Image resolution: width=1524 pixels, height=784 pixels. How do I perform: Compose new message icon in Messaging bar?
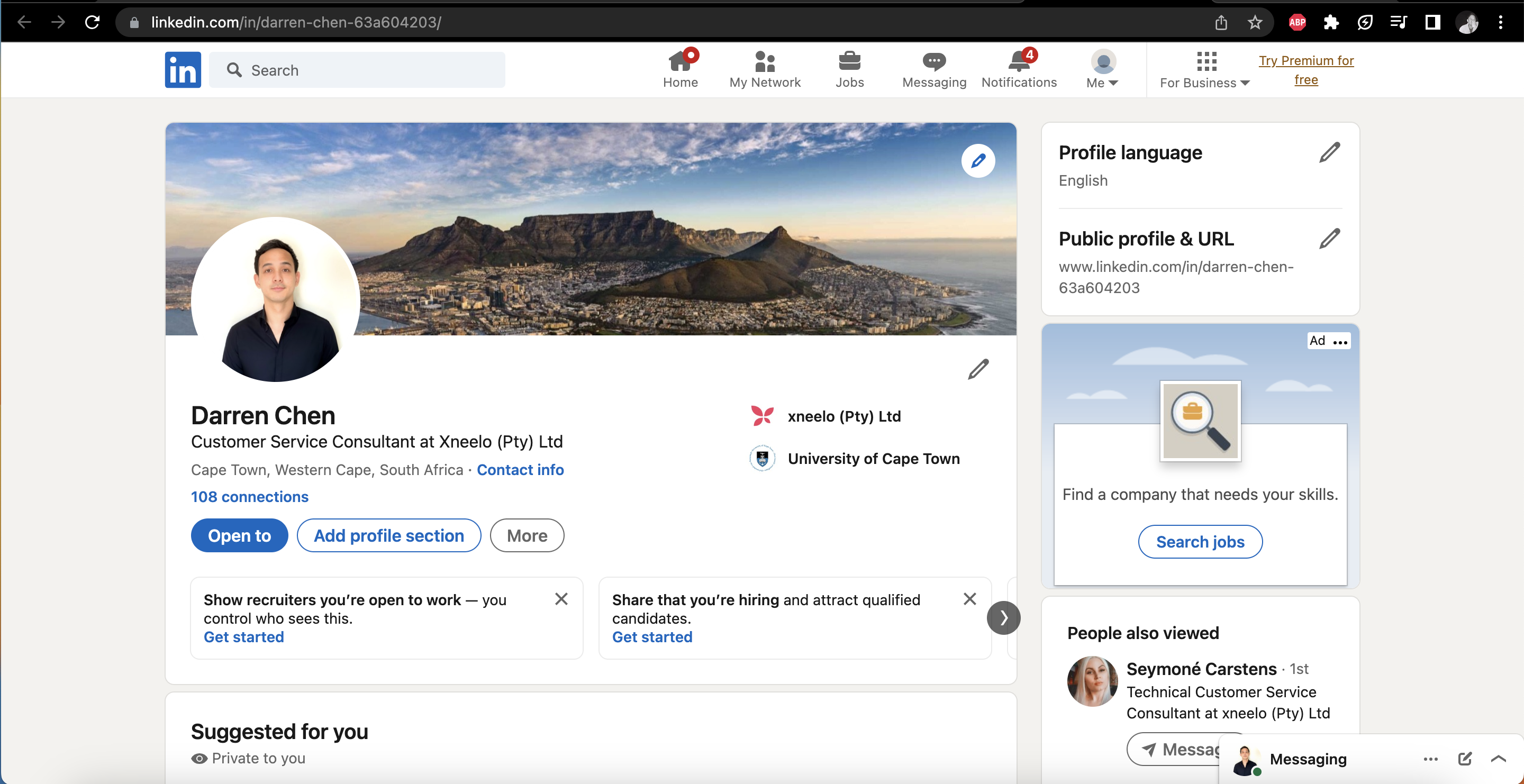pos(1464,759)
